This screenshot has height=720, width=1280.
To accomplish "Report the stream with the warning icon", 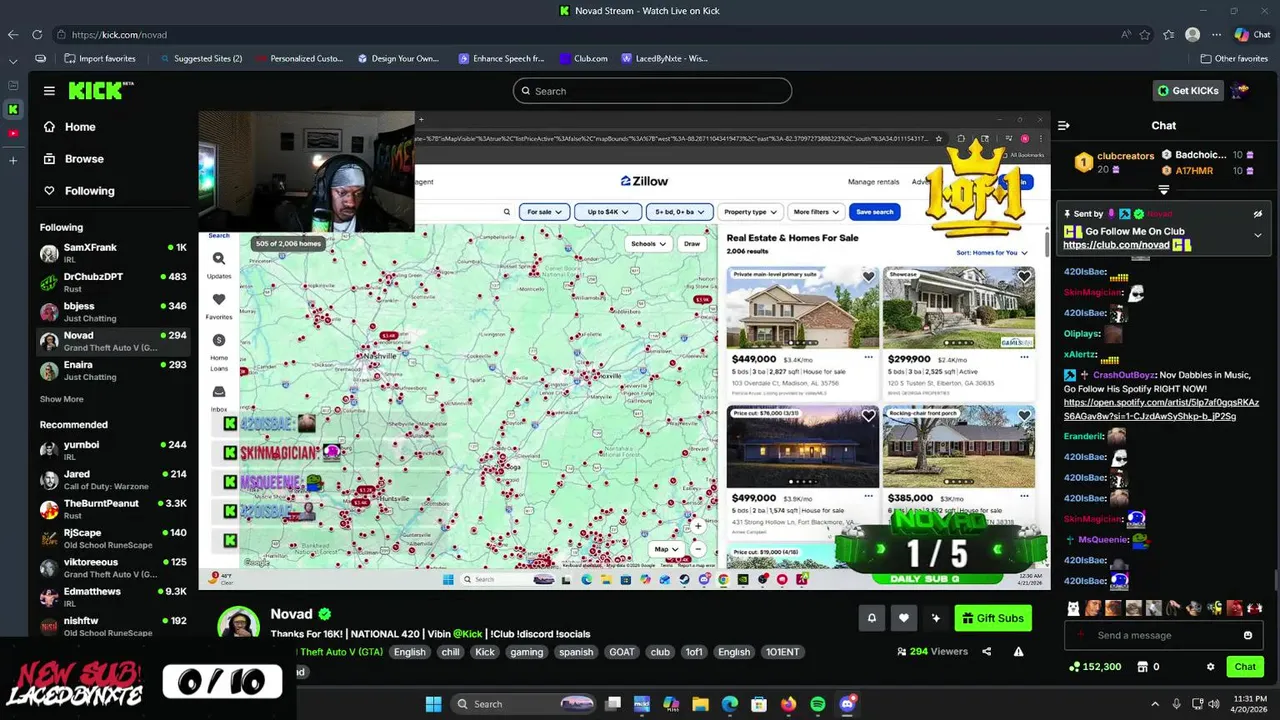I will tap(1018, 651).
